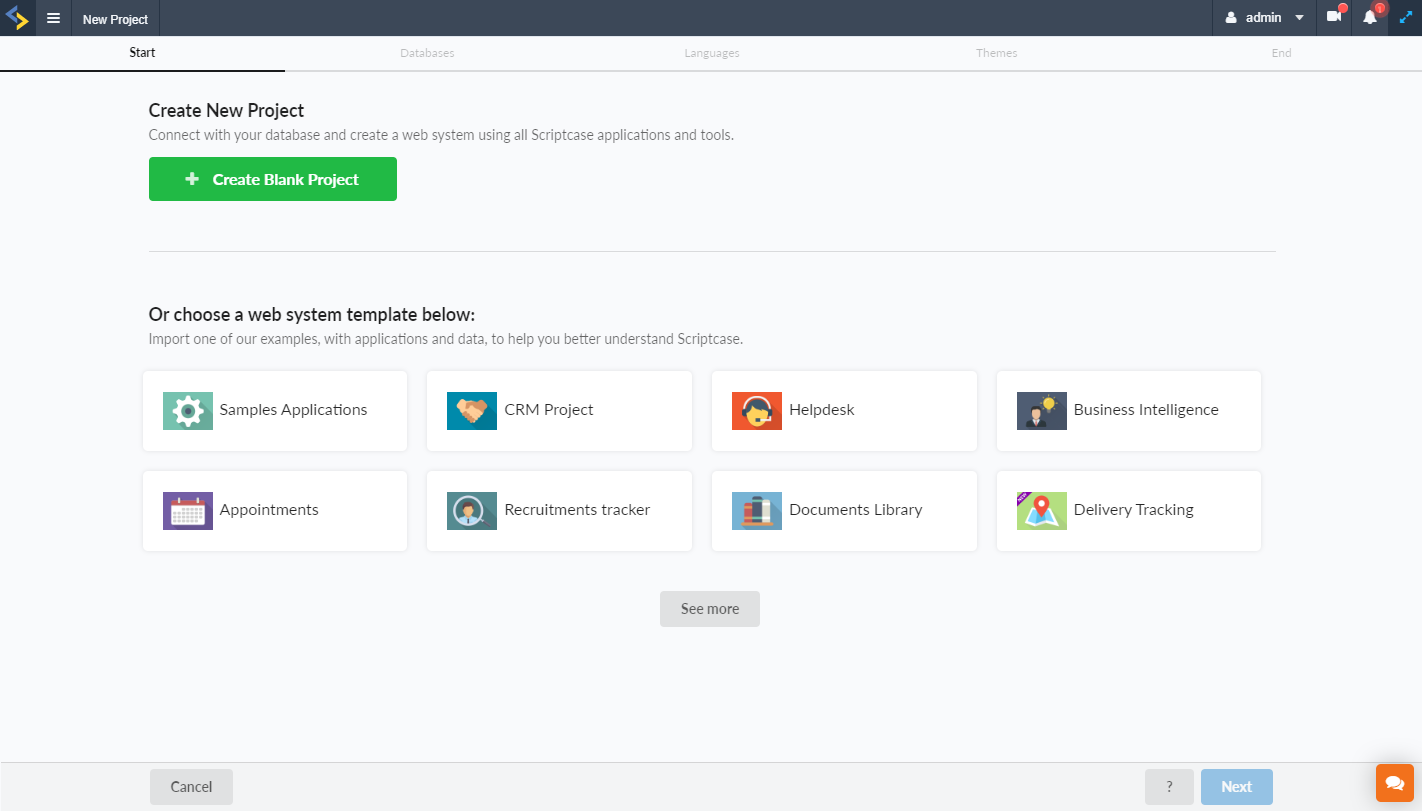This screenshot has width=1422, height=811.
Task: Click the Create New Project heading
Action: pyautogui.click(x=226, y=111)
